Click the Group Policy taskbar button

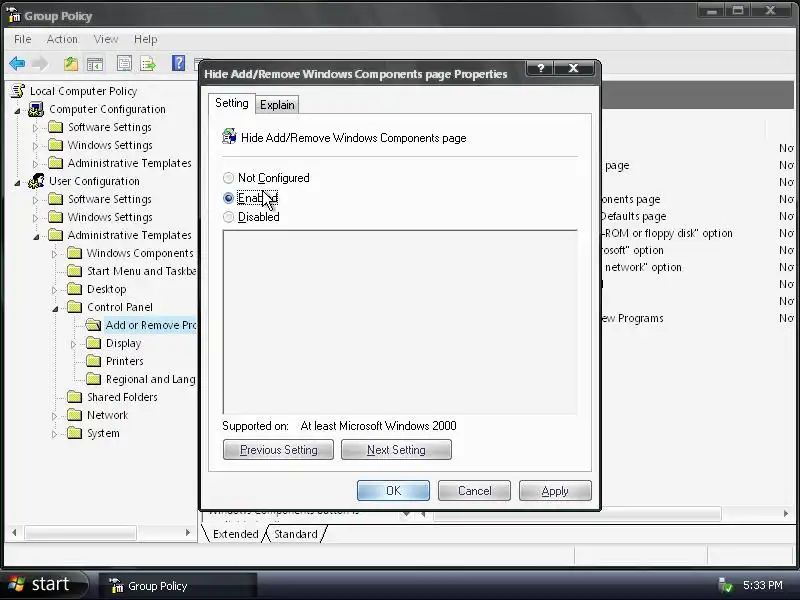click(x=177, y=586)
